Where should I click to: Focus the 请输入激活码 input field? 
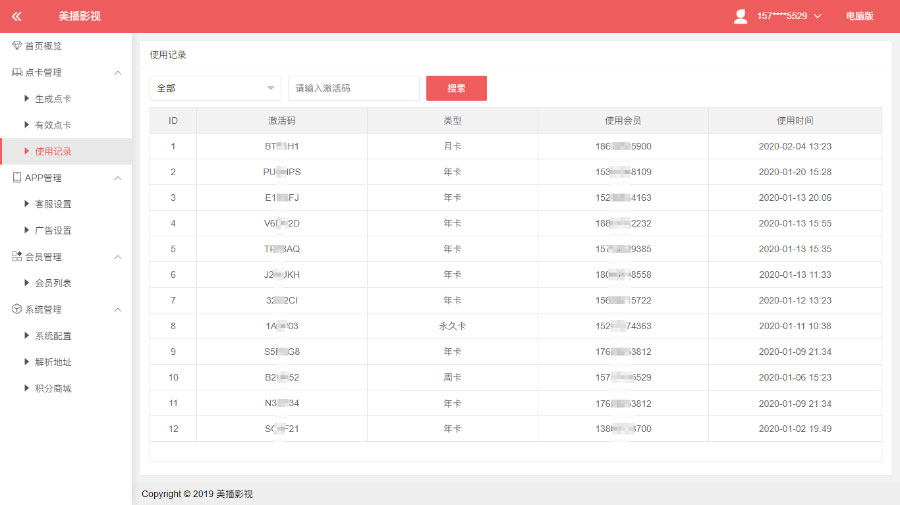[353, 88]
